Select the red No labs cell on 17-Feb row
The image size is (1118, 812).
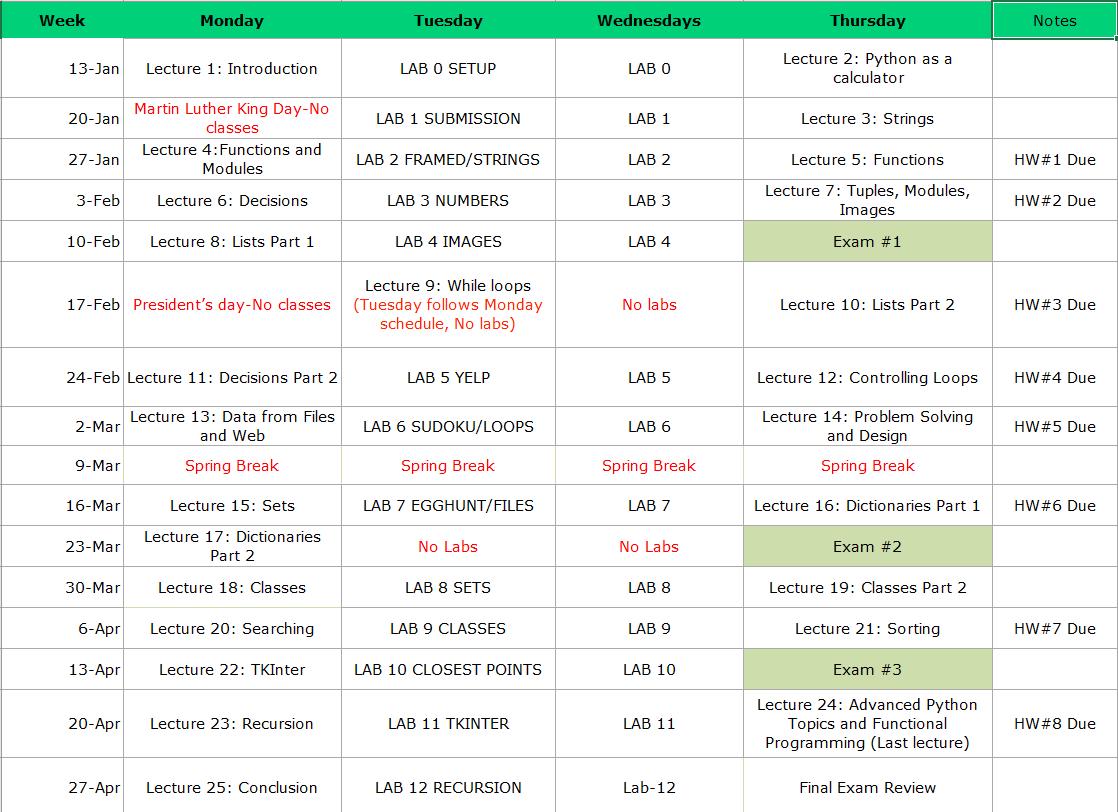(x=650, y=304)
